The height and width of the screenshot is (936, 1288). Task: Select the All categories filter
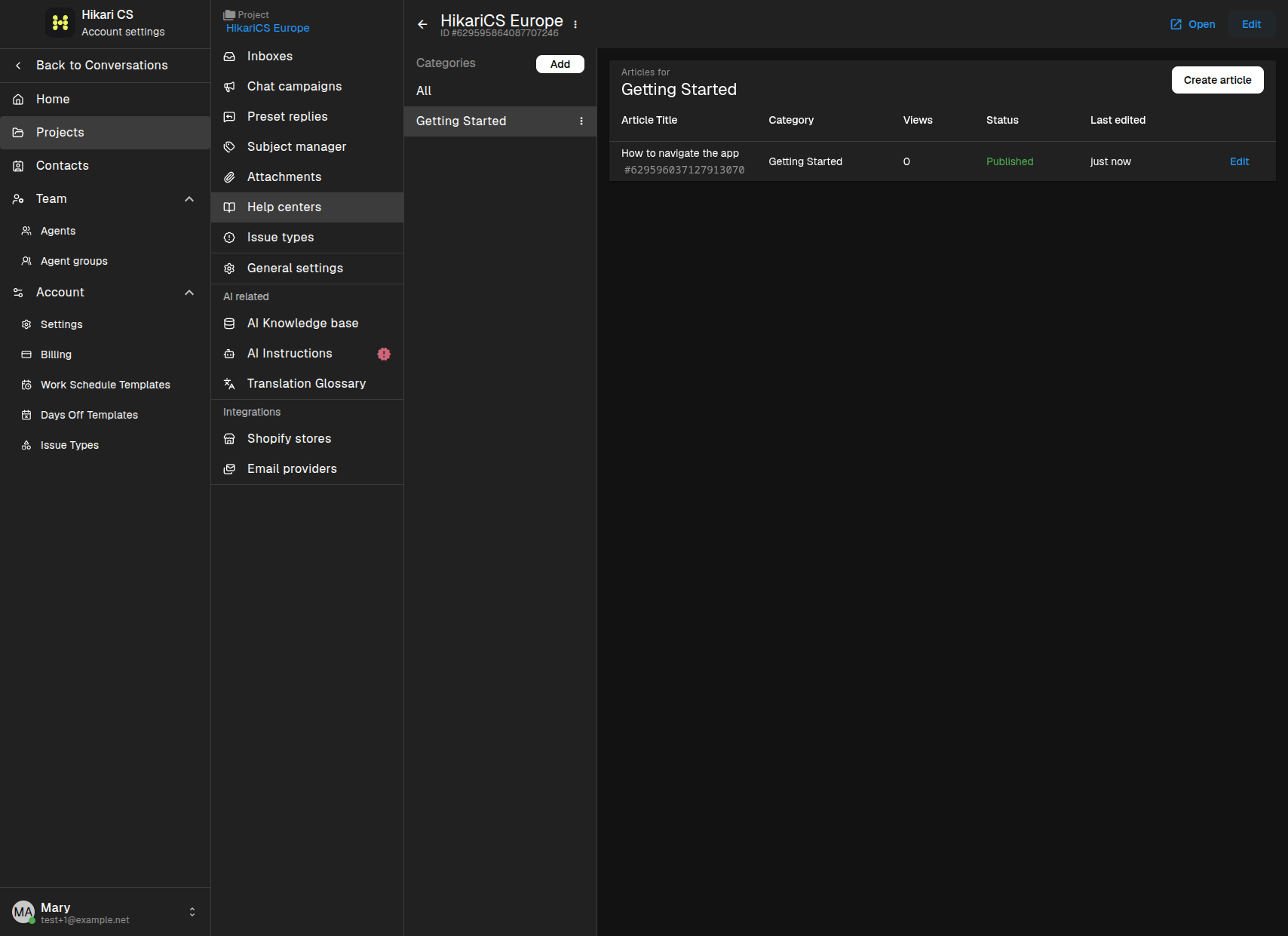tap(500, 91)
